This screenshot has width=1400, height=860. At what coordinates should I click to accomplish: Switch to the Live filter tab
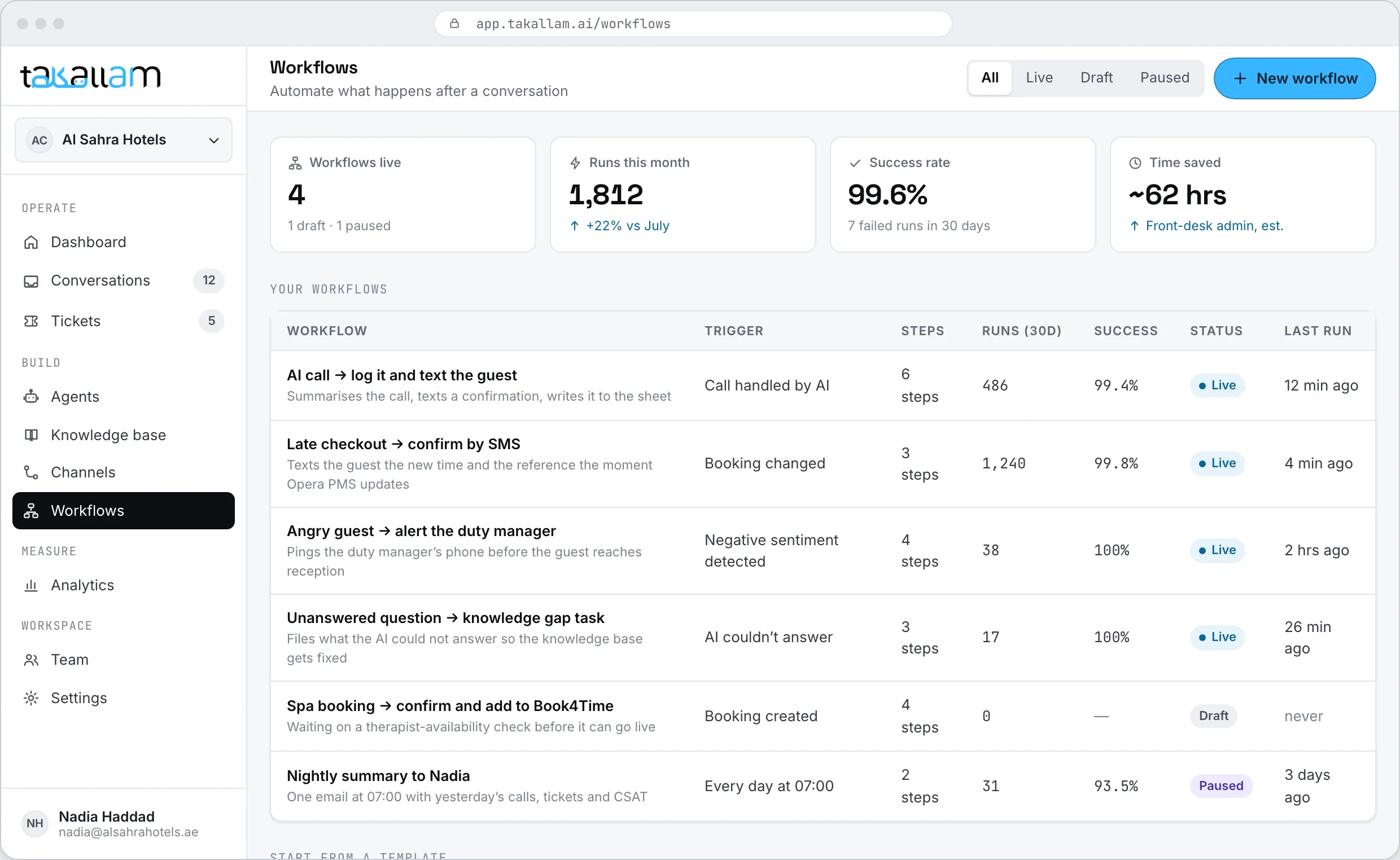point(1039,78)
